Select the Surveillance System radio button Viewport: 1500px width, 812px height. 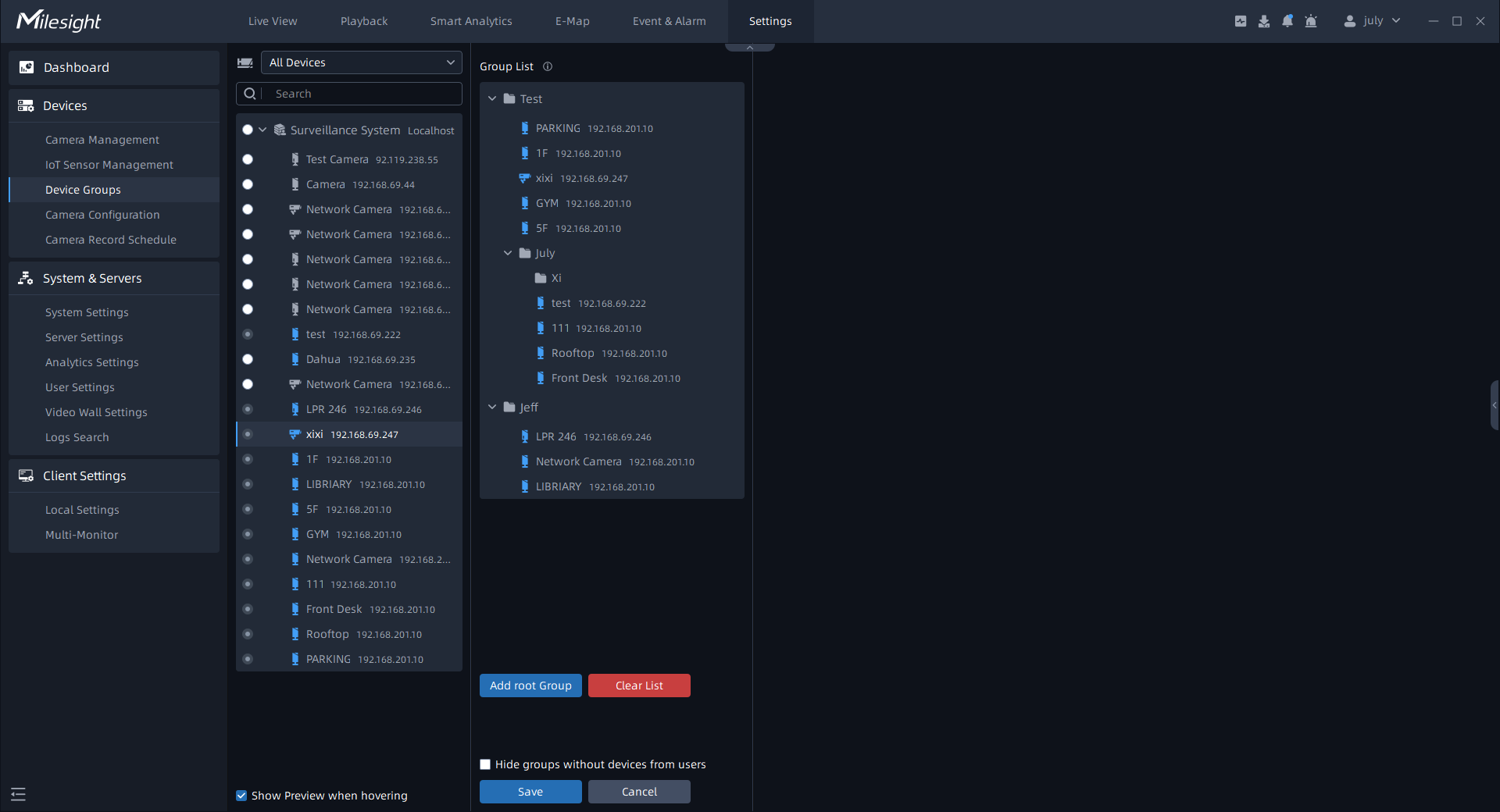[248, 130]
